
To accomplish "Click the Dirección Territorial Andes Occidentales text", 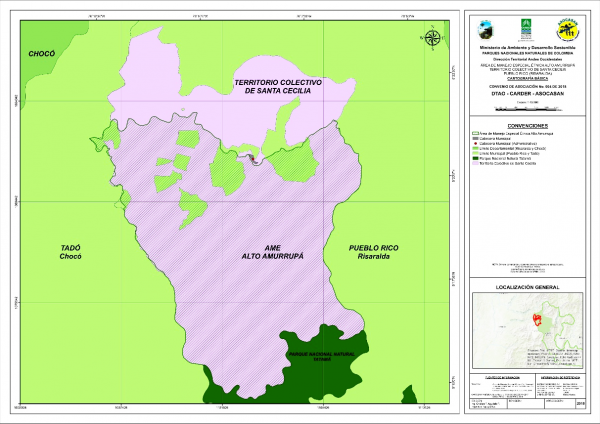I will (527, 60).
